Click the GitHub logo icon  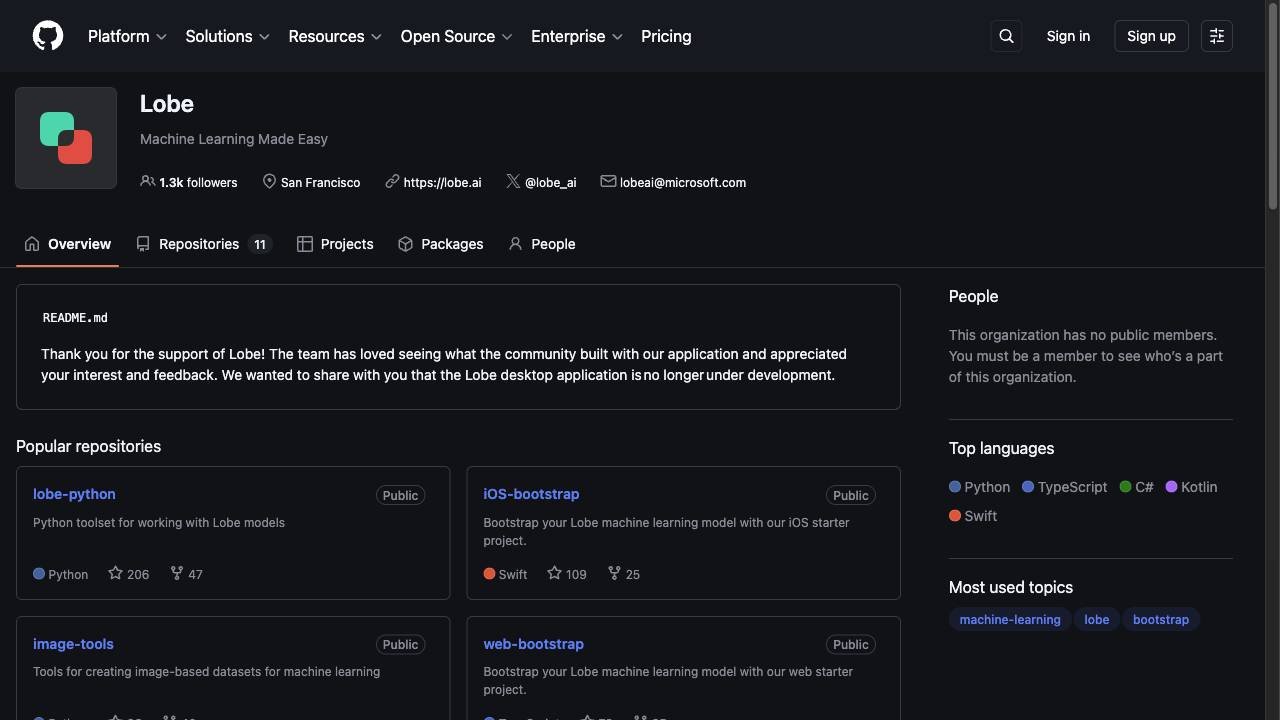(x=48, y=36)
